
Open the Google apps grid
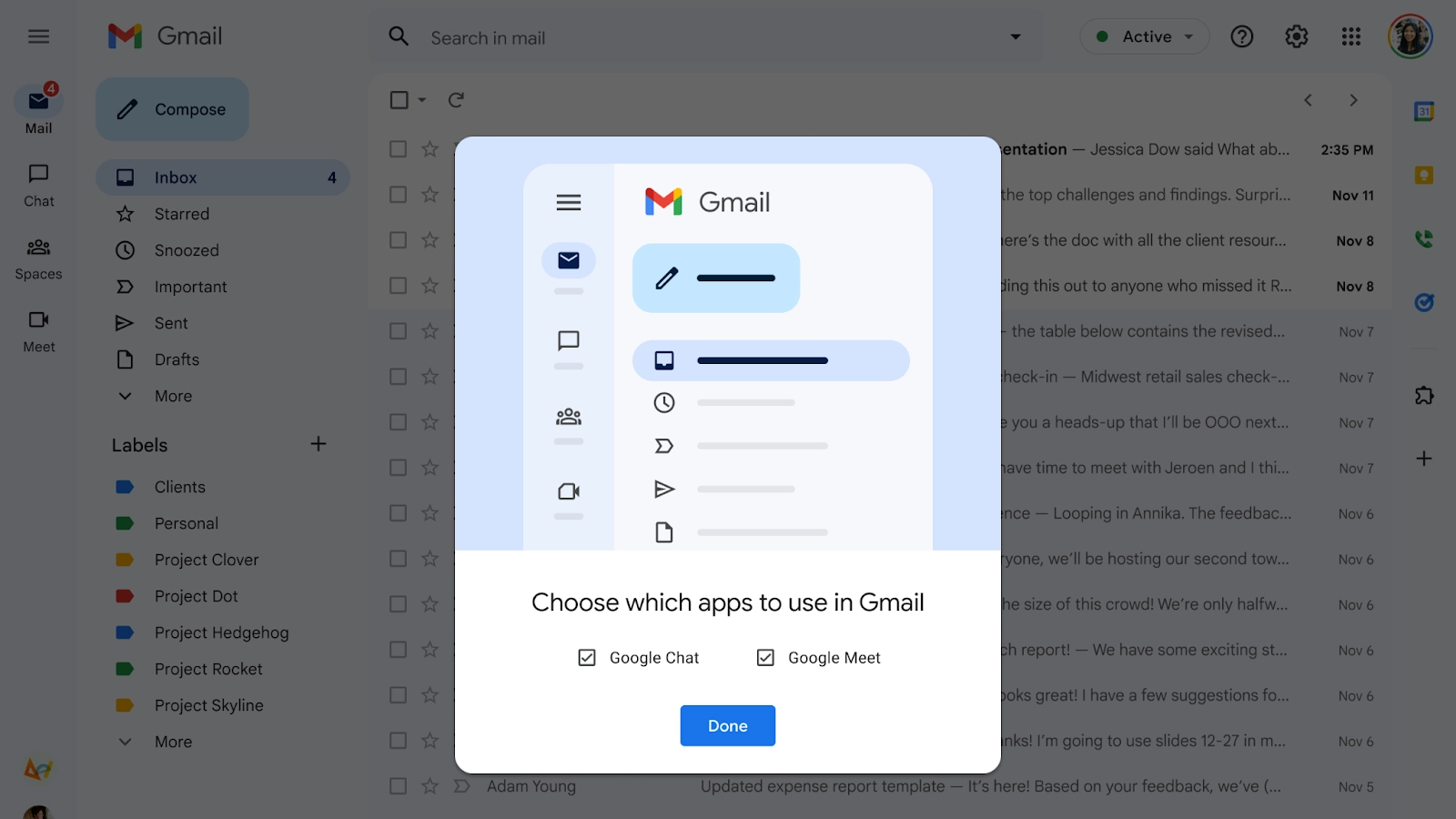pos(1350,36)
